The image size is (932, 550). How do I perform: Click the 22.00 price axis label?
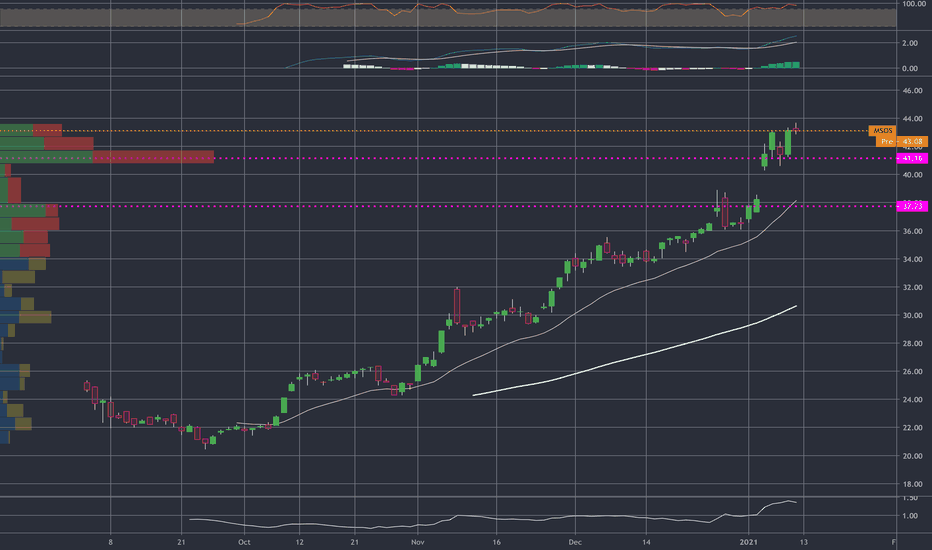click(x=912, y=428)
